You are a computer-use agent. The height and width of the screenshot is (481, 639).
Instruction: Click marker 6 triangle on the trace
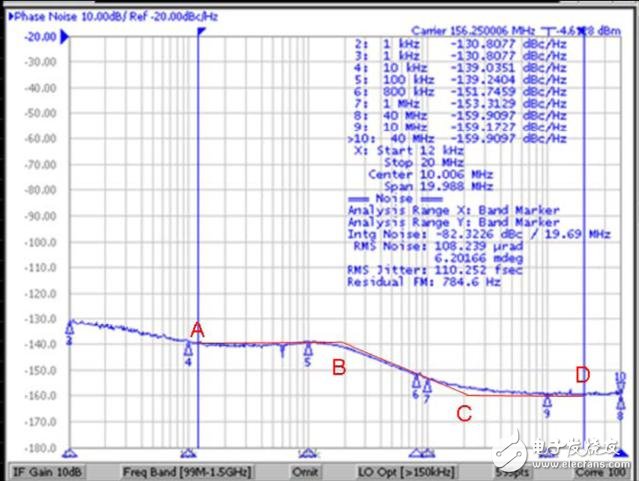click(416, 381)
